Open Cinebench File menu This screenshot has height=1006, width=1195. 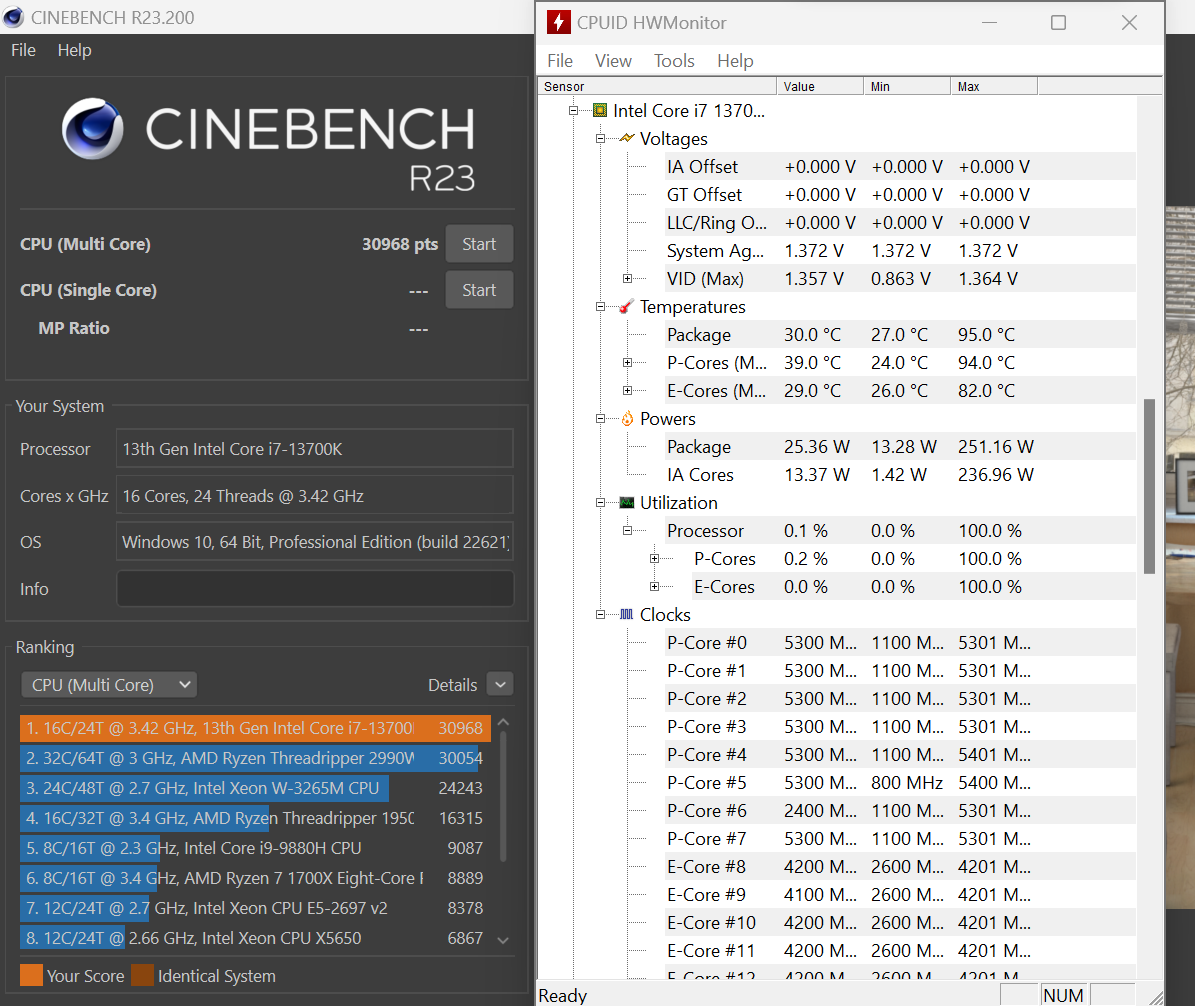(x=24, y=50)
